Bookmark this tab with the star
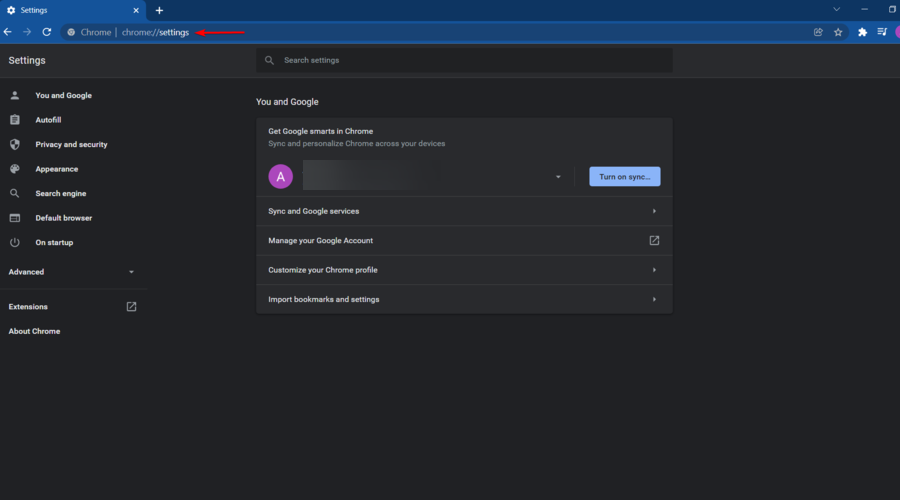Viewport: 900px width, 500px height. pos(838,32)
